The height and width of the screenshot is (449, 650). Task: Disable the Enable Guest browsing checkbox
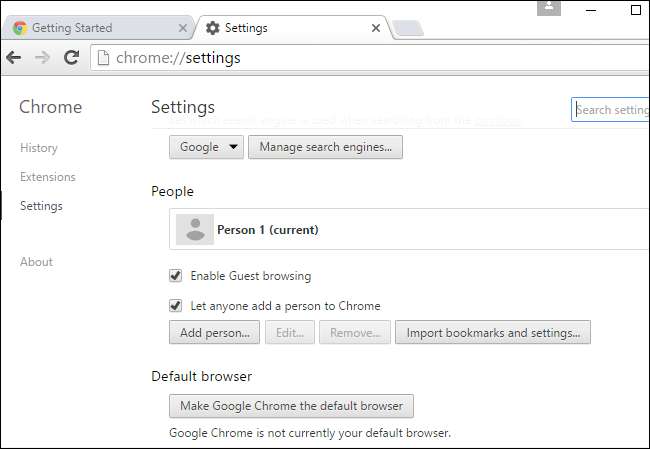coord(176,276)
